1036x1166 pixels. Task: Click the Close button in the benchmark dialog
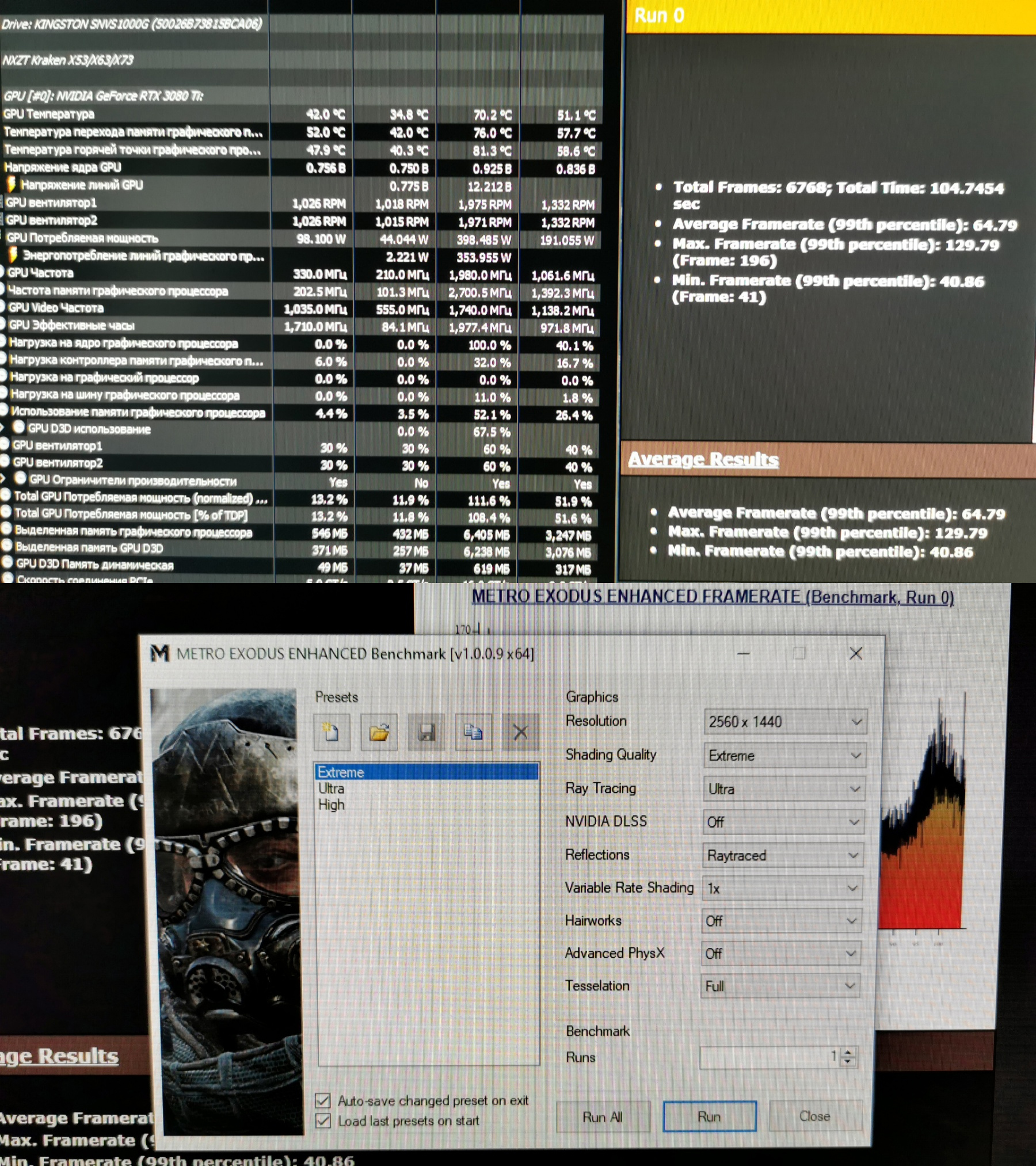tap(815, 1116)
